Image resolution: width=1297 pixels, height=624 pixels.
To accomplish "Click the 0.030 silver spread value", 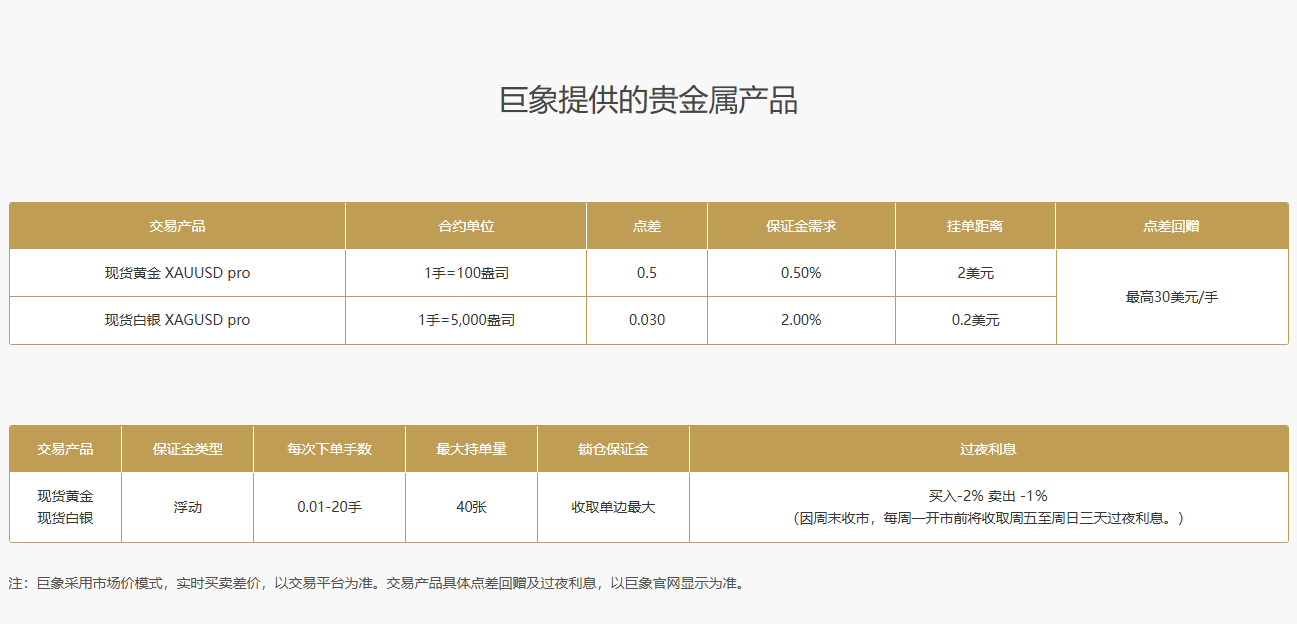I will coord(646,320).
